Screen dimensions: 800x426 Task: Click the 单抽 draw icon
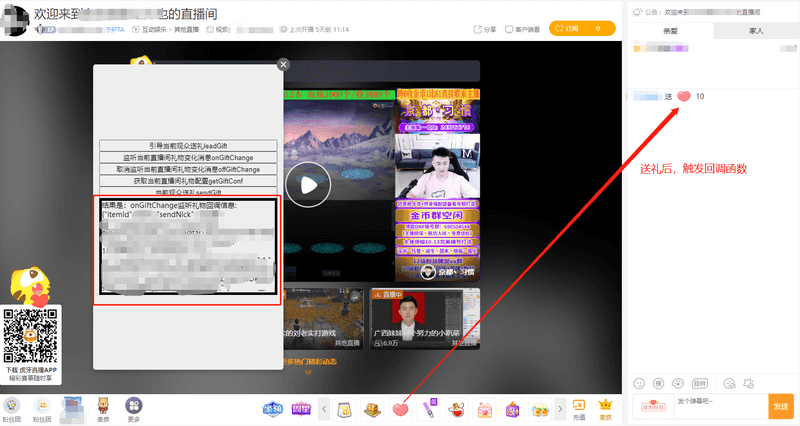pos(273,409)
